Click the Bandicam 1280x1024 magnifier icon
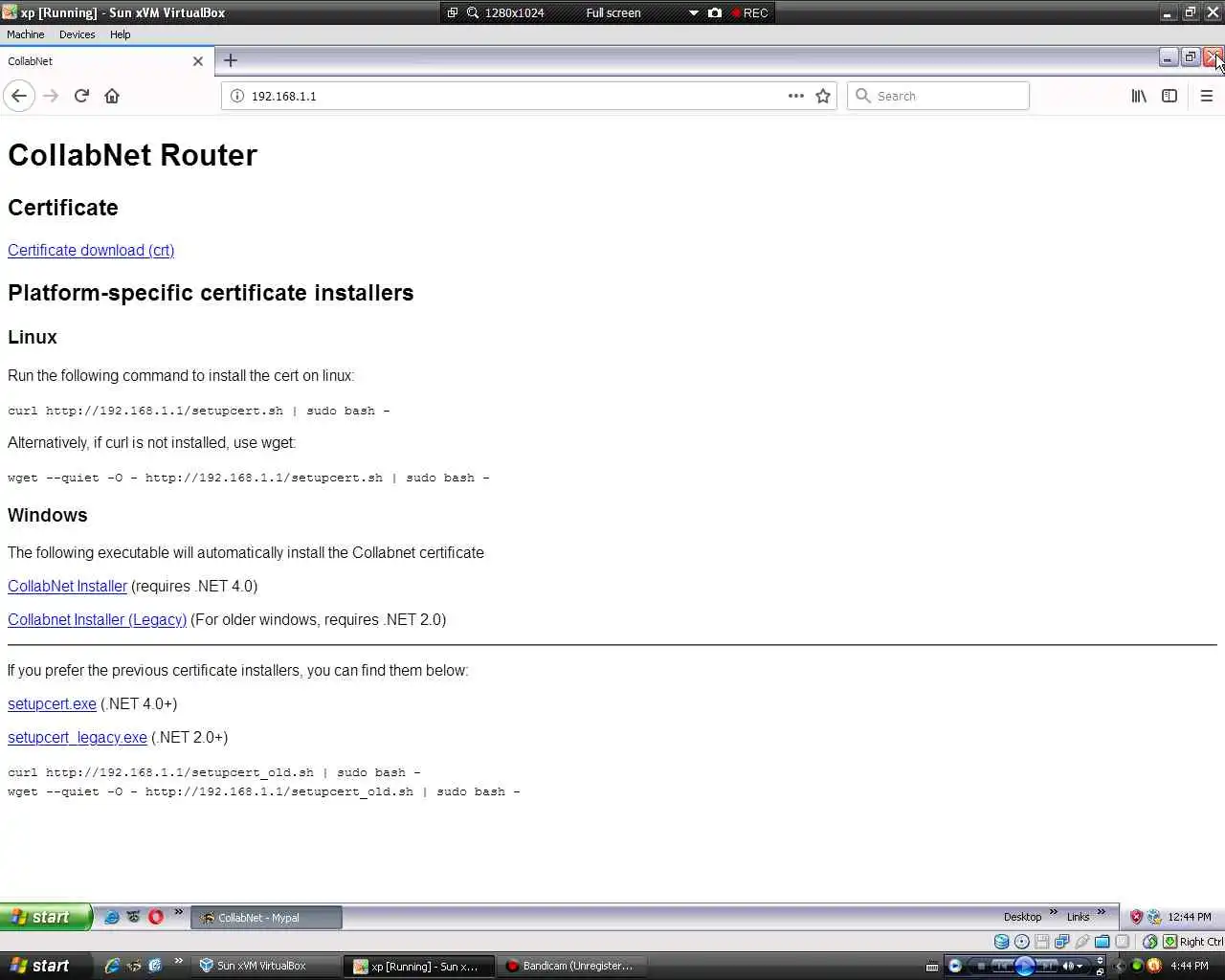1225x980 pixels. [473, 12]
